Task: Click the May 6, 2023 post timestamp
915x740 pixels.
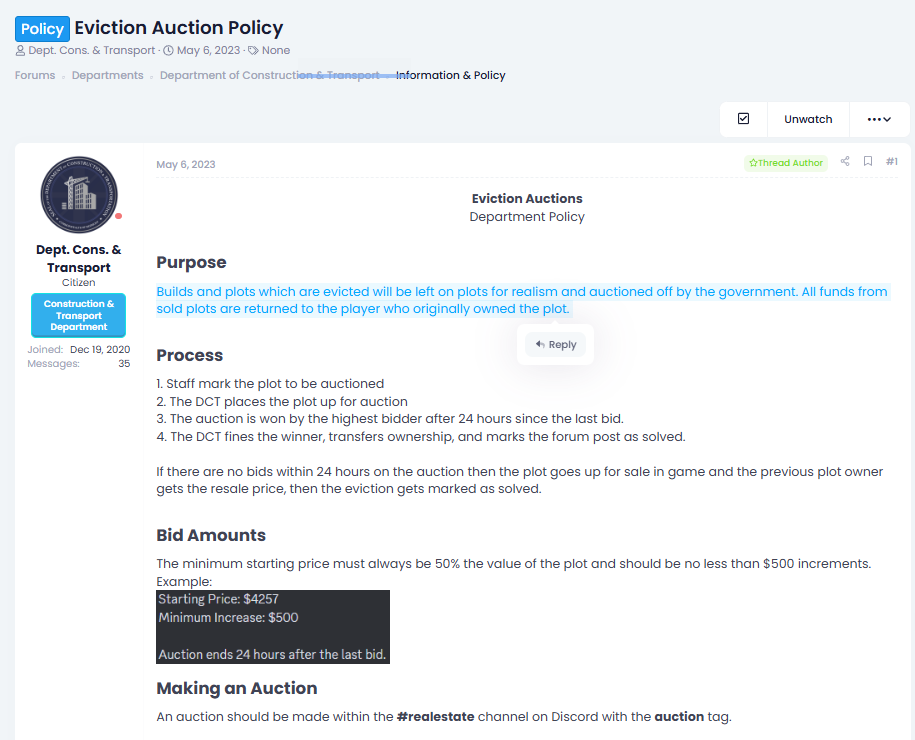Action: 186,165
